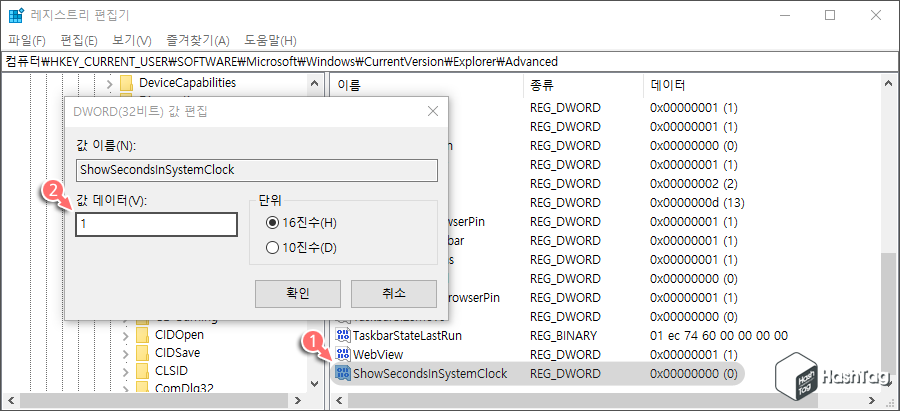Click the value list scroll up arrow
Viewport: 900px width, 411px height.
888,84
